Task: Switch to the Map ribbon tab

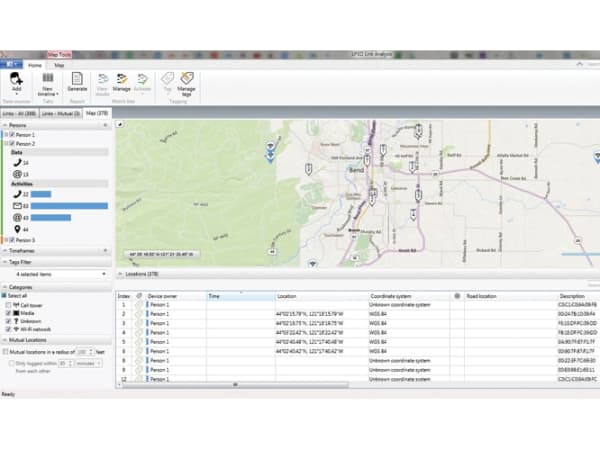Action: tap(60, 65)
